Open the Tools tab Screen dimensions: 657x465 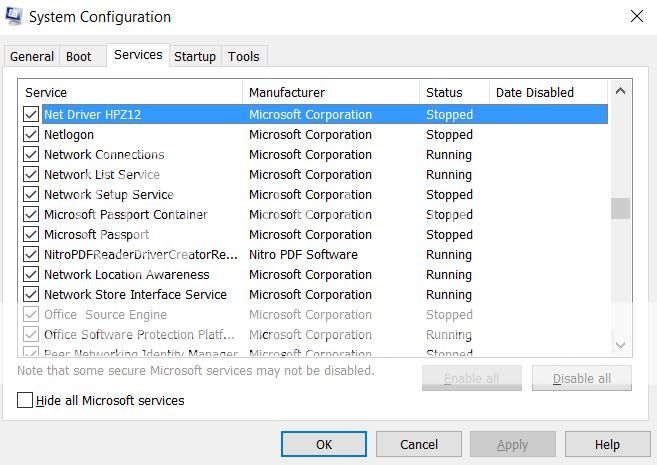[243, 57]
